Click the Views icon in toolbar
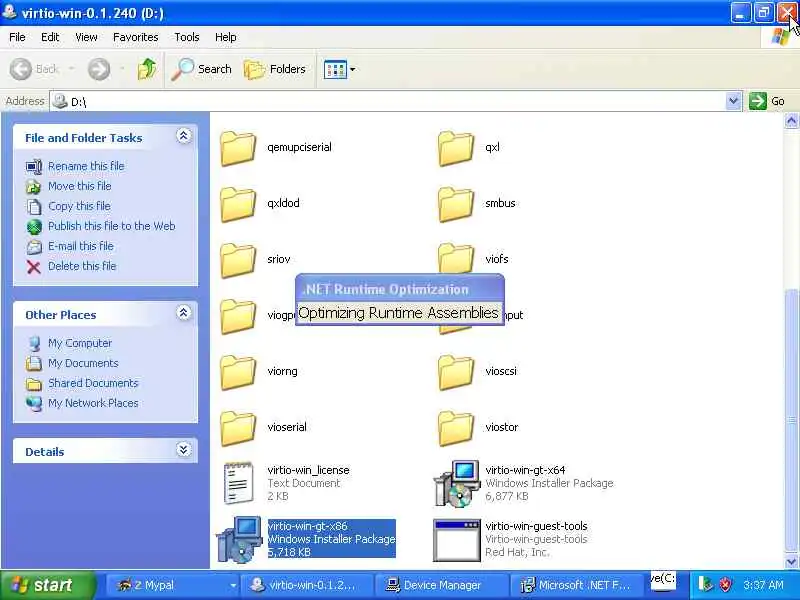Viewport: 800px width, 600px height. pos(335,69)
